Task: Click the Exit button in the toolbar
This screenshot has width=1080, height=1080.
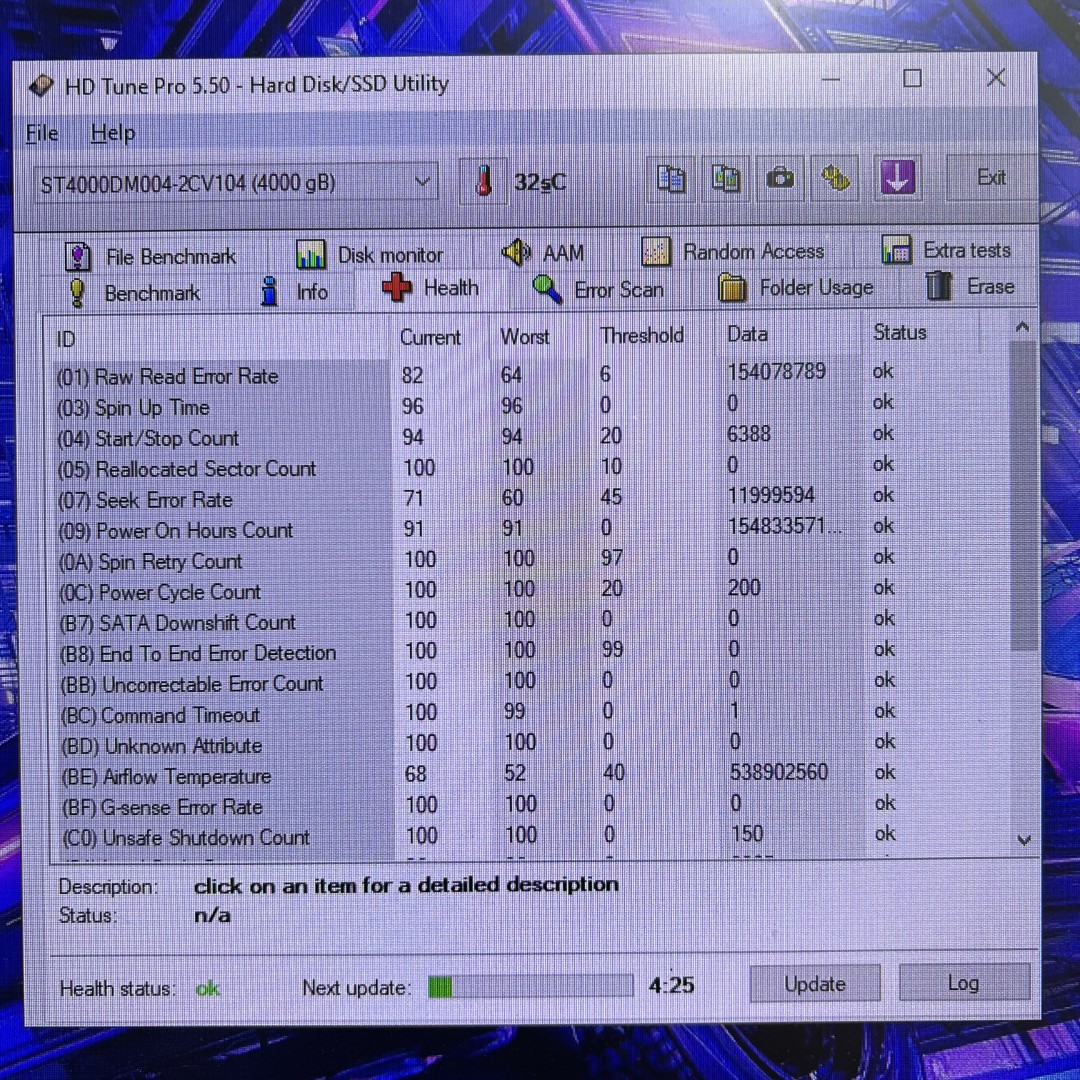Action: [x=991, y=178]
